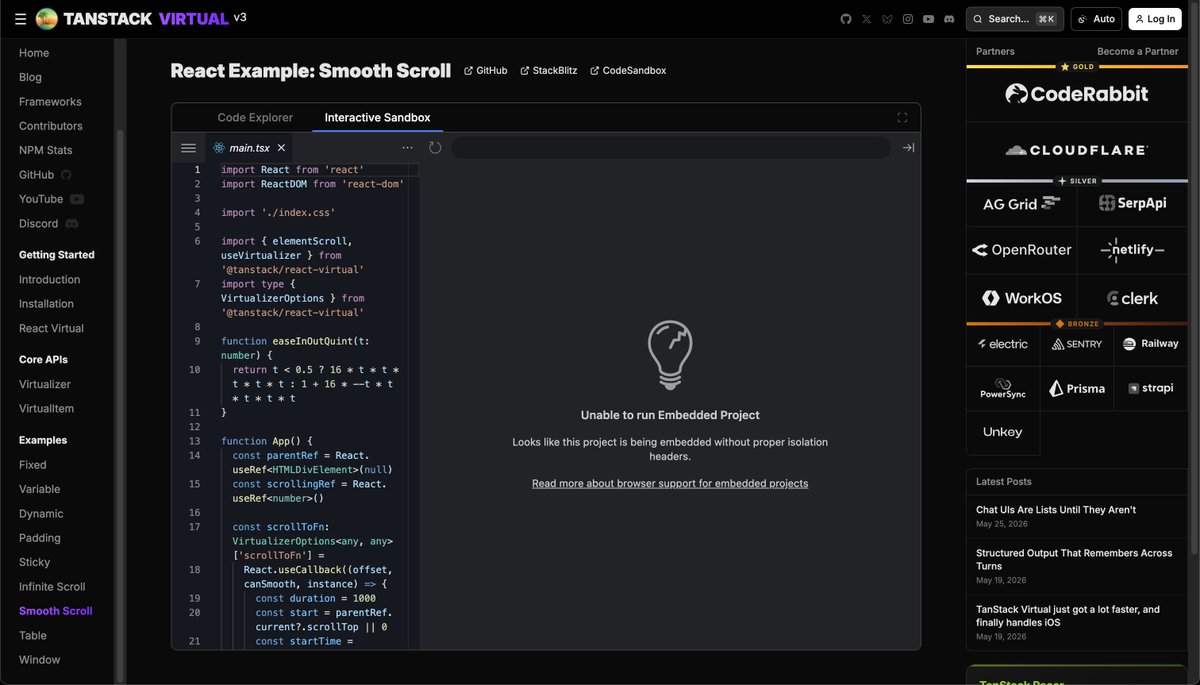Collapse the preview panel arrow icon

click(x=908, y=148)
